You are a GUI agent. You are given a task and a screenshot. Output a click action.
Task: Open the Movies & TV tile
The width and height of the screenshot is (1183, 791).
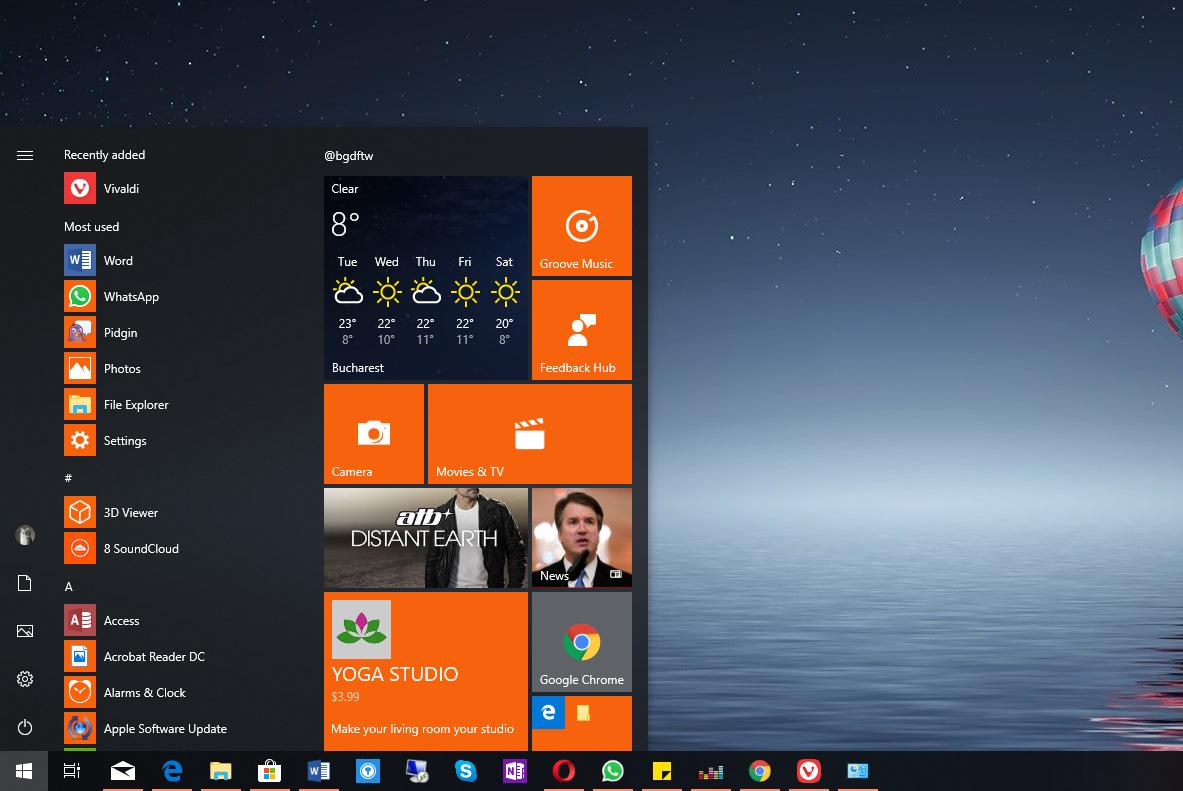coord(530,434)
